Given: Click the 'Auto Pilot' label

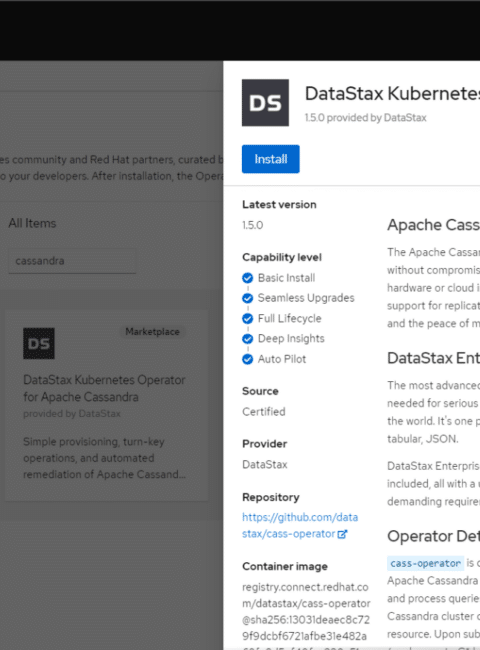Looking at the screenshot, I should tap(282, 359).
